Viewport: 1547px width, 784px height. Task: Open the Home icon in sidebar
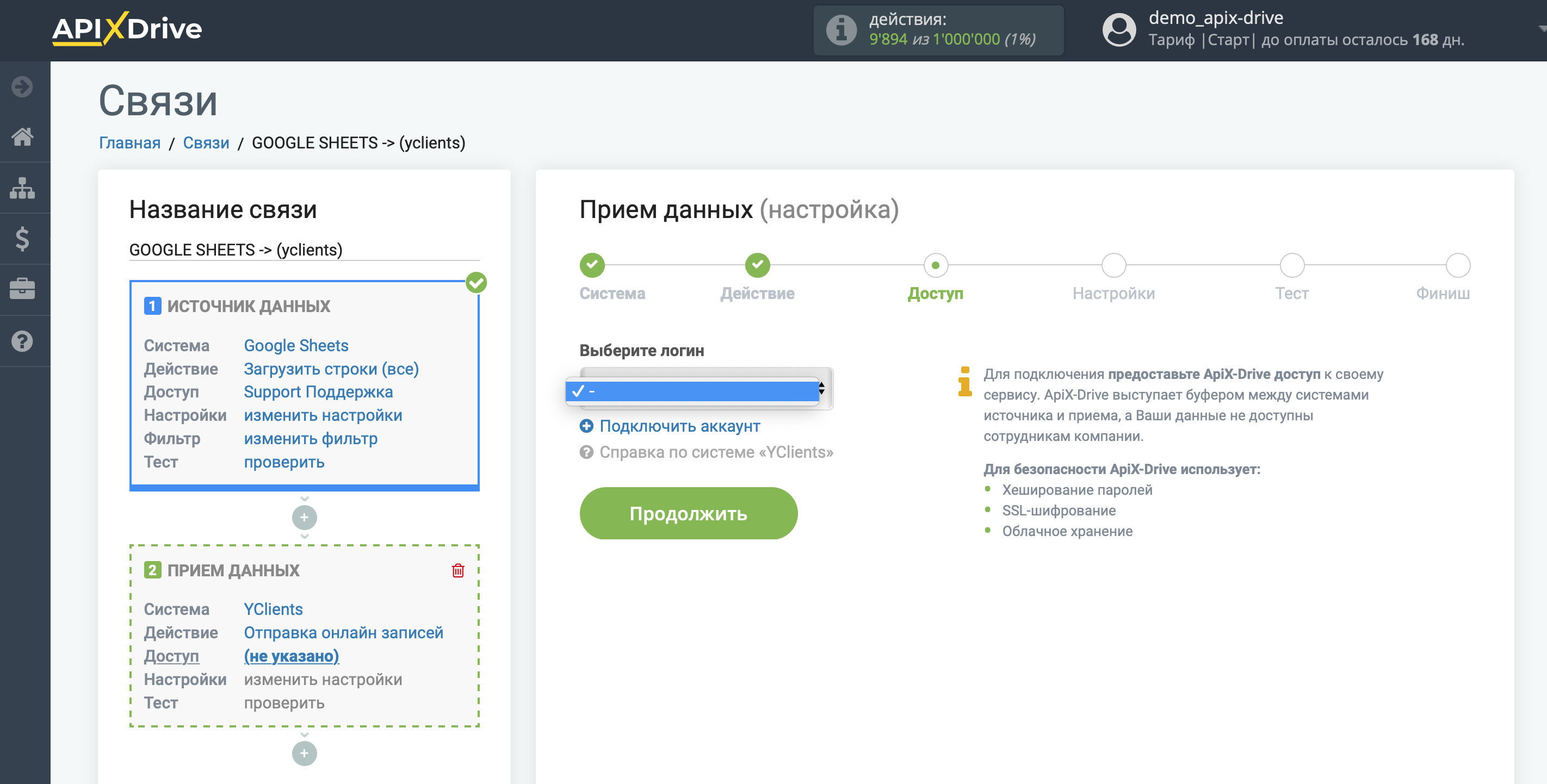22,137
